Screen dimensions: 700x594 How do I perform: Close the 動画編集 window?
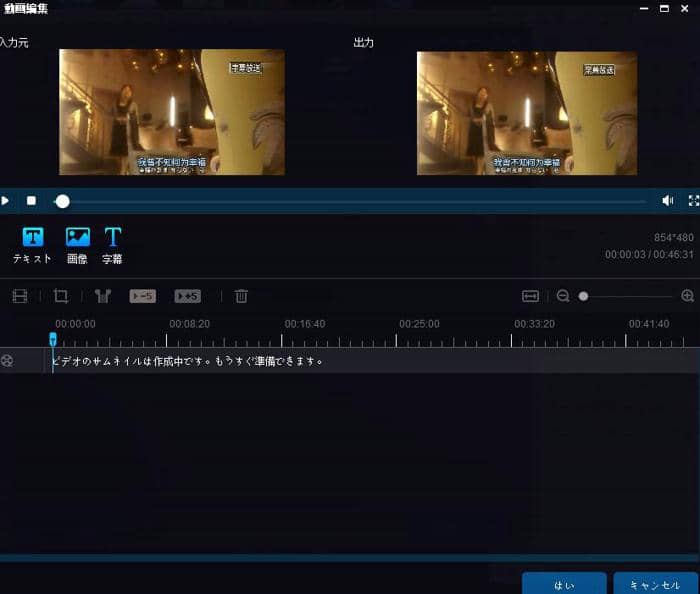pyautogui.click(x=684, y=8)
